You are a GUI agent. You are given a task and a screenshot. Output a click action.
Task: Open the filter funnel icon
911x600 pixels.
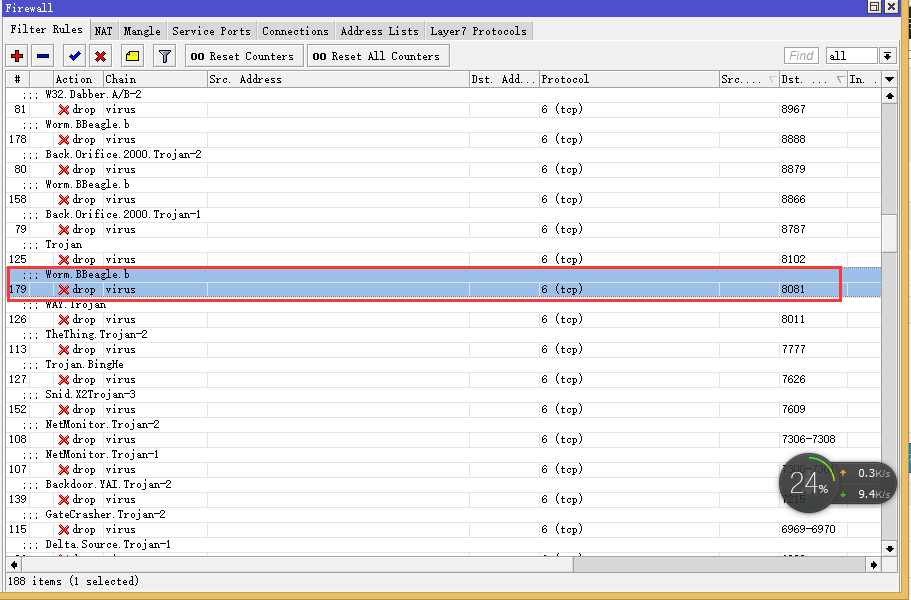(165, 56)
